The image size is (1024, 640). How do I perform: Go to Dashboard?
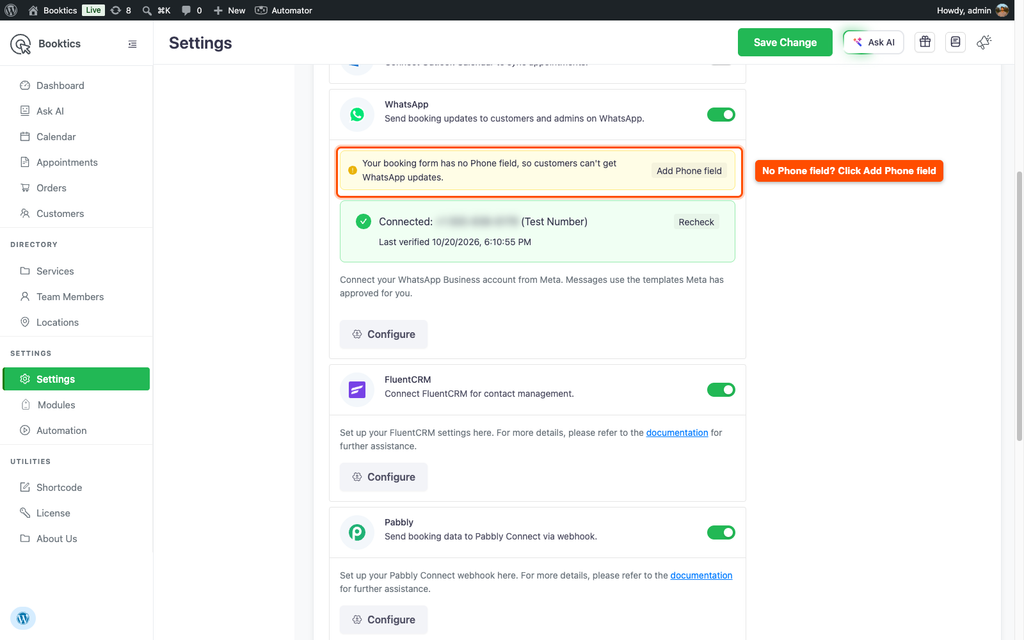pyautogui.click(x=60, y=86)
